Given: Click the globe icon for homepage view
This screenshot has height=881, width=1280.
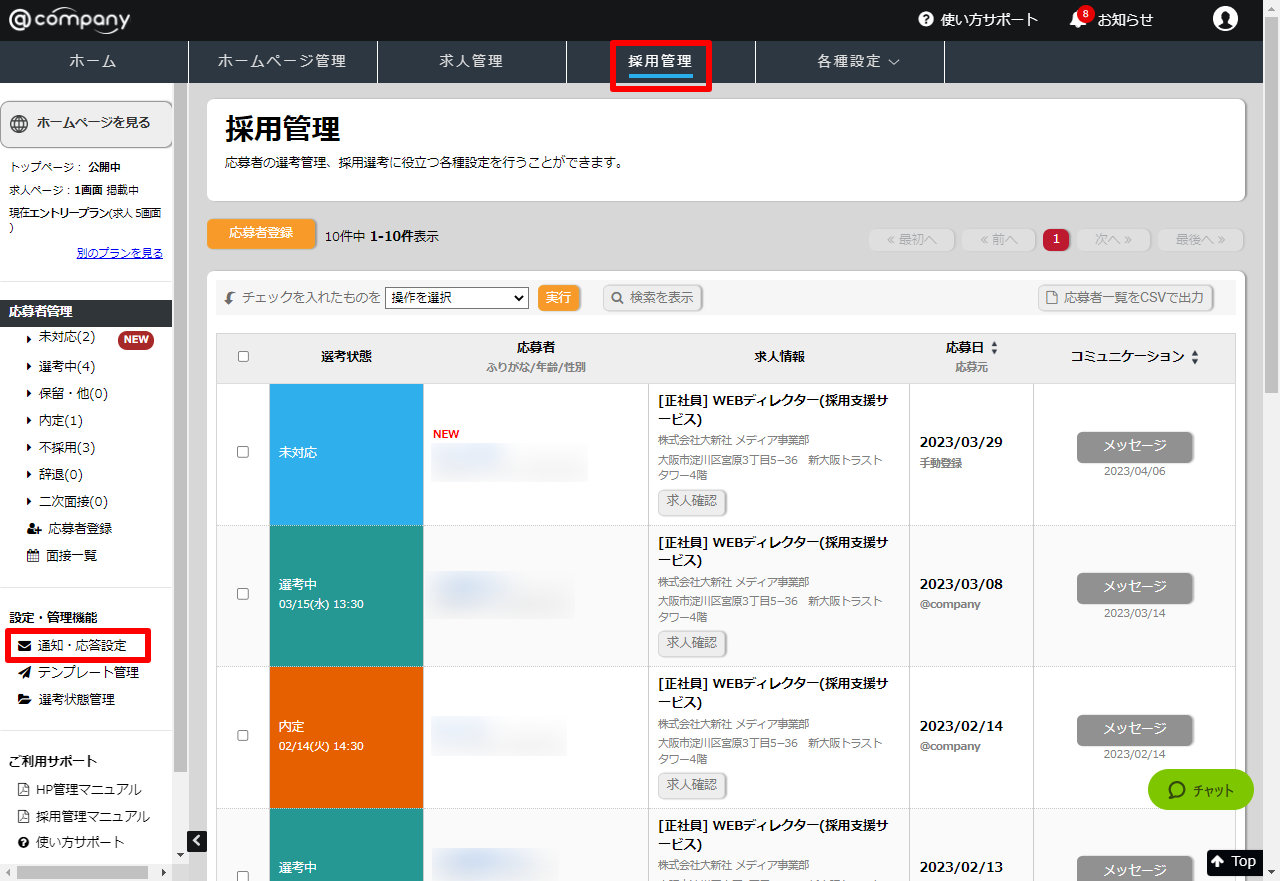Looking at the screenshot, I should click(19, 123).
